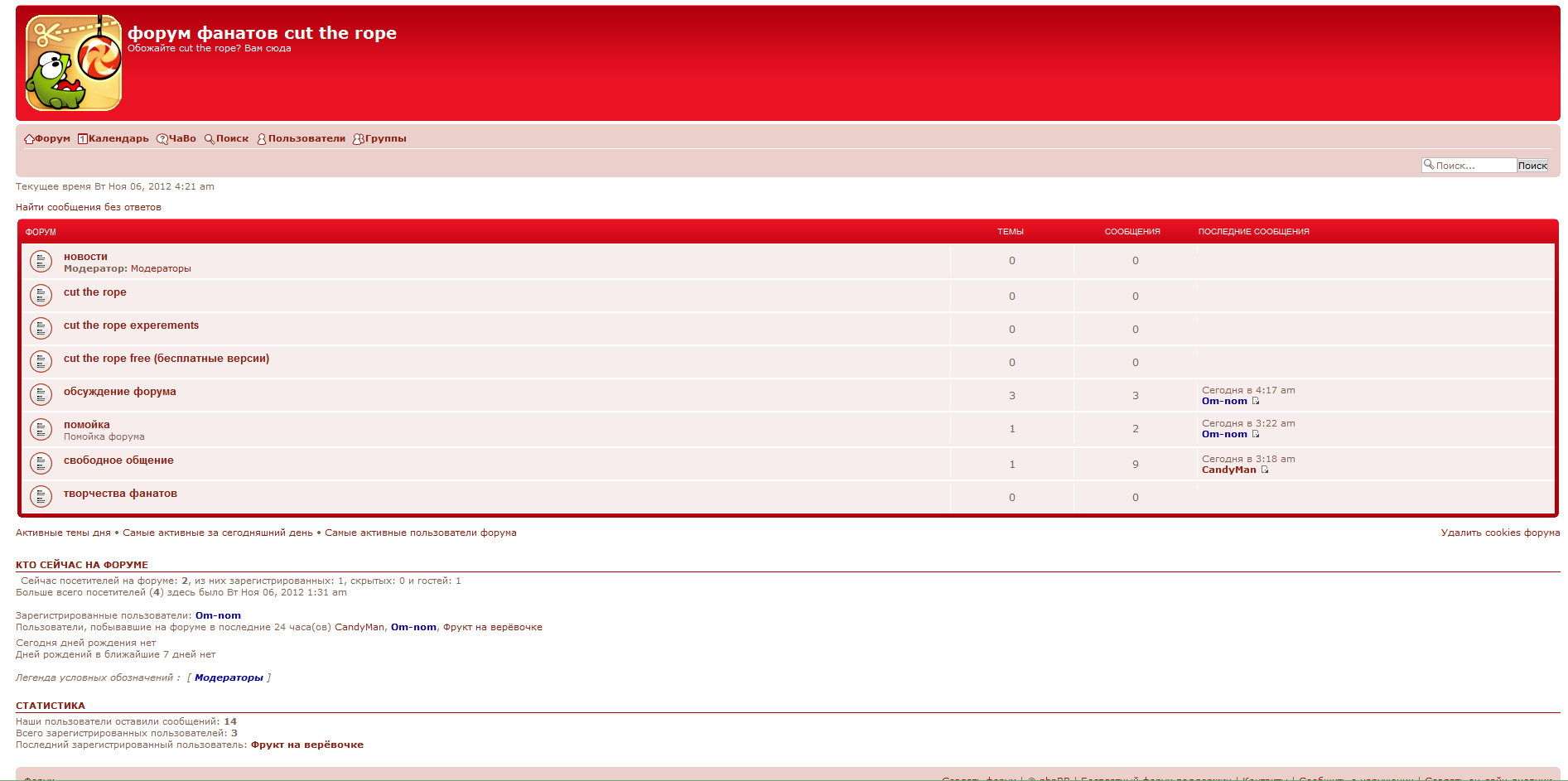Open the cut the rope forum
This screenshot has height=781, width=1568.
click(x=95, y=292)
